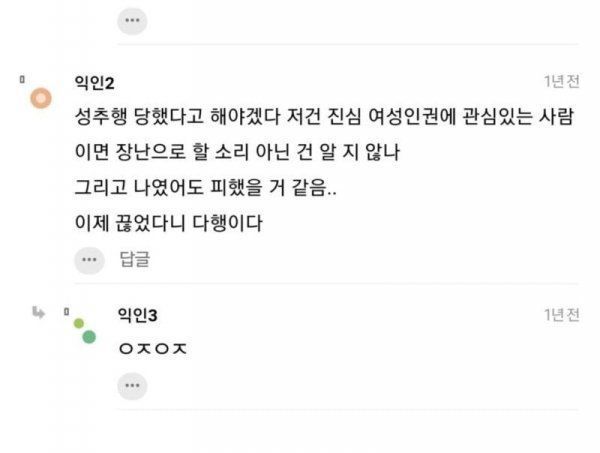The image size is (600, 453).
Task: Click the comment line starting with 성추행 당했다고
Action: pyautogui.click(x=325, y=120)
